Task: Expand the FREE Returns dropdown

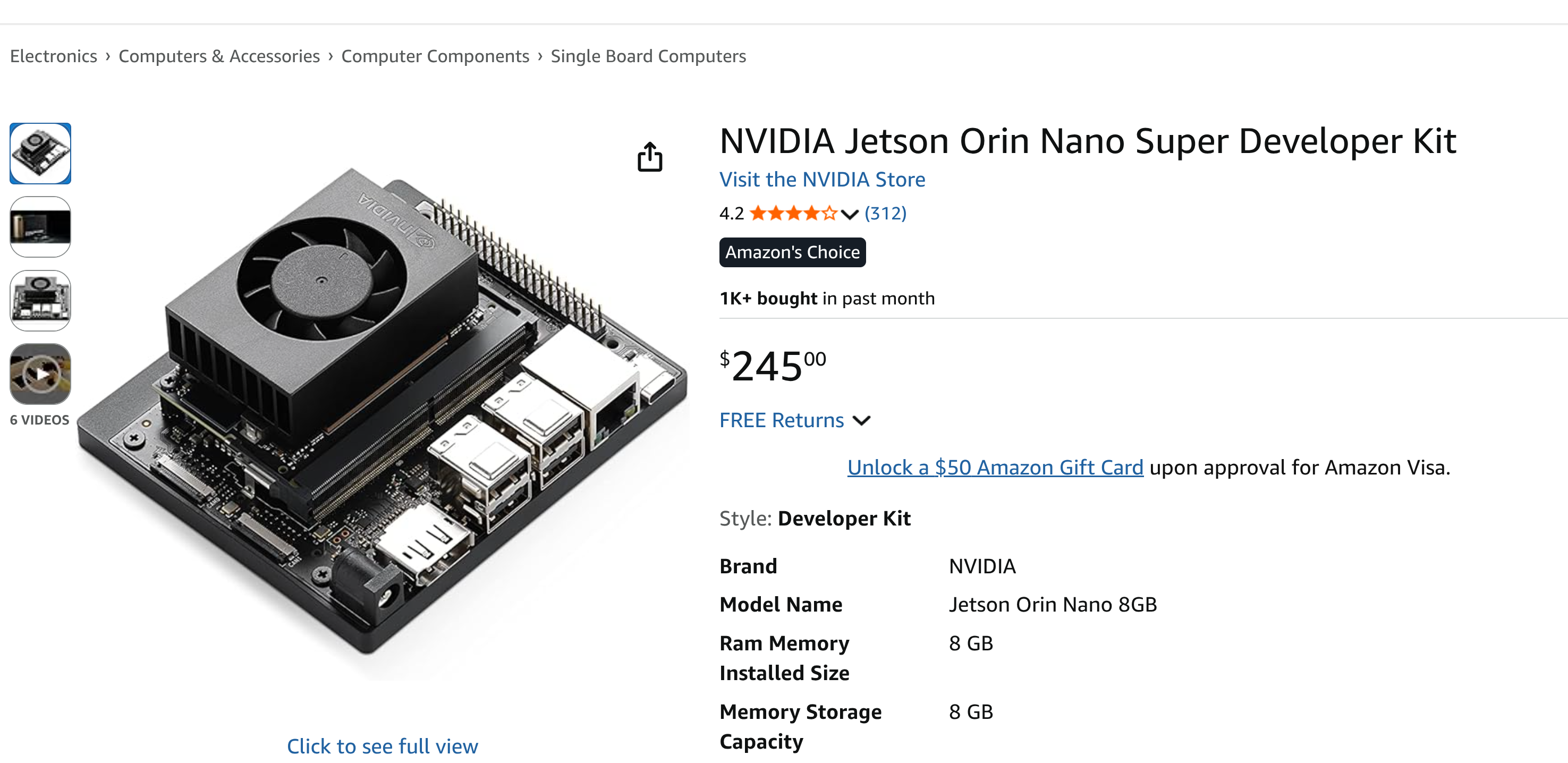Action: tap(862, 420)
